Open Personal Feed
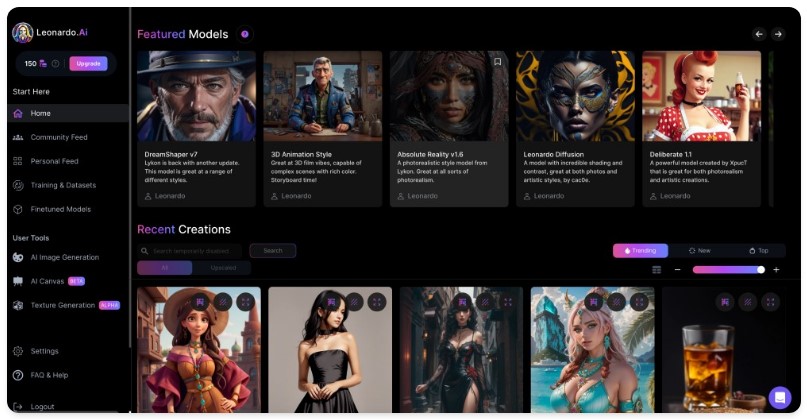The width and height of the screenshot is (807, 419). [54, 161]
